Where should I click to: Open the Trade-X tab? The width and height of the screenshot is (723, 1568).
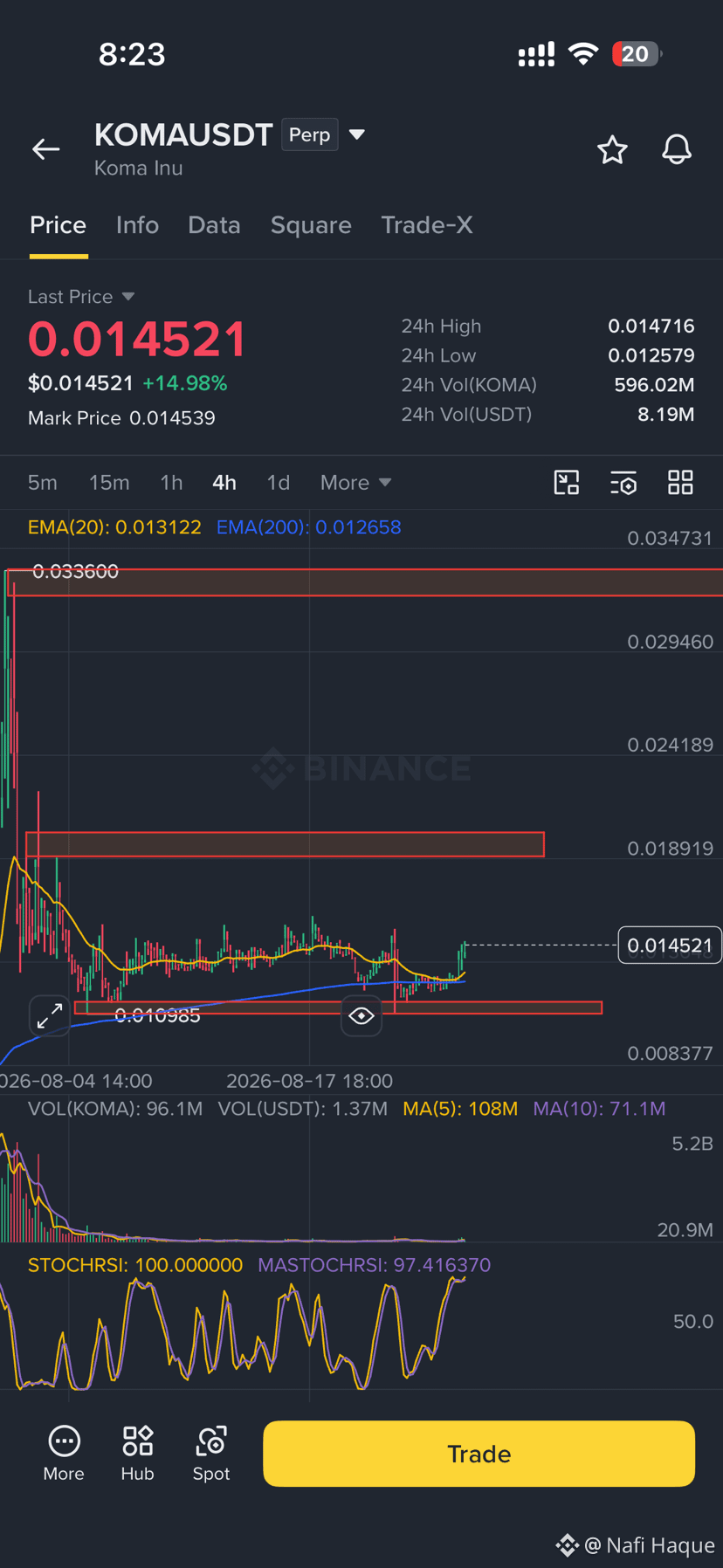[x=427, y=225]
